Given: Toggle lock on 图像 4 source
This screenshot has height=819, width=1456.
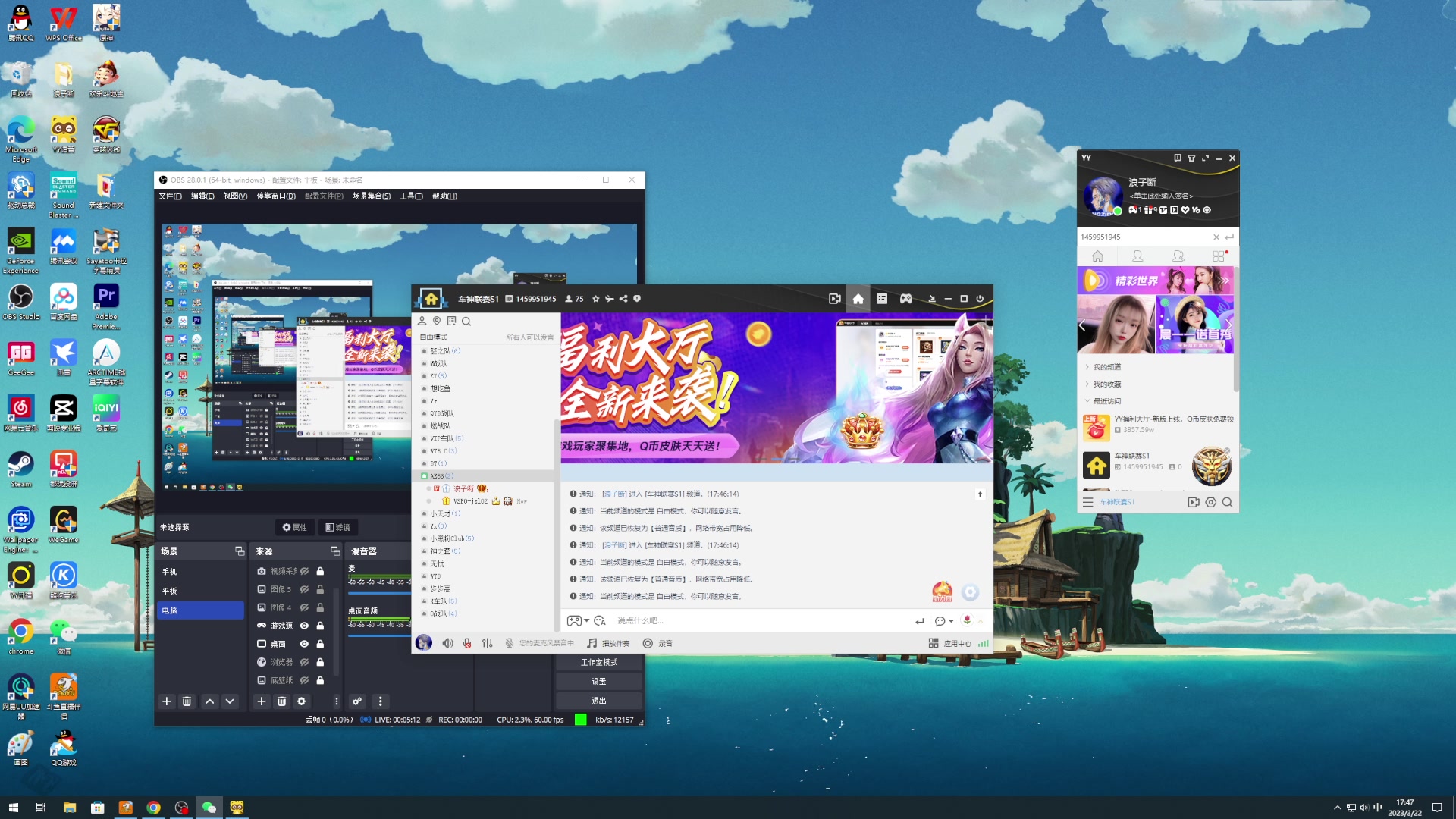Looking at the screenshot, I should coord(320,607).
